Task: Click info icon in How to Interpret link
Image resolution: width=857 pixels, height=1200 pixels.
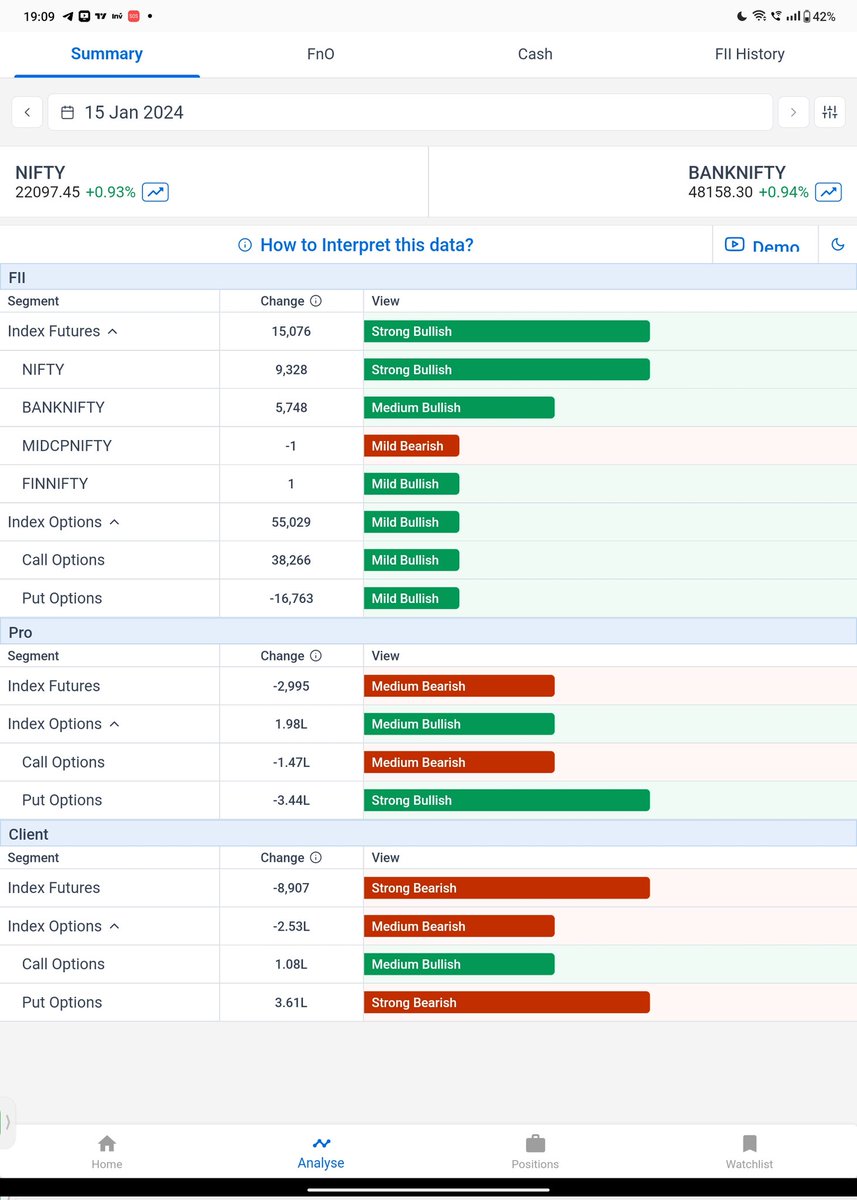Action: tap(245, 245)
